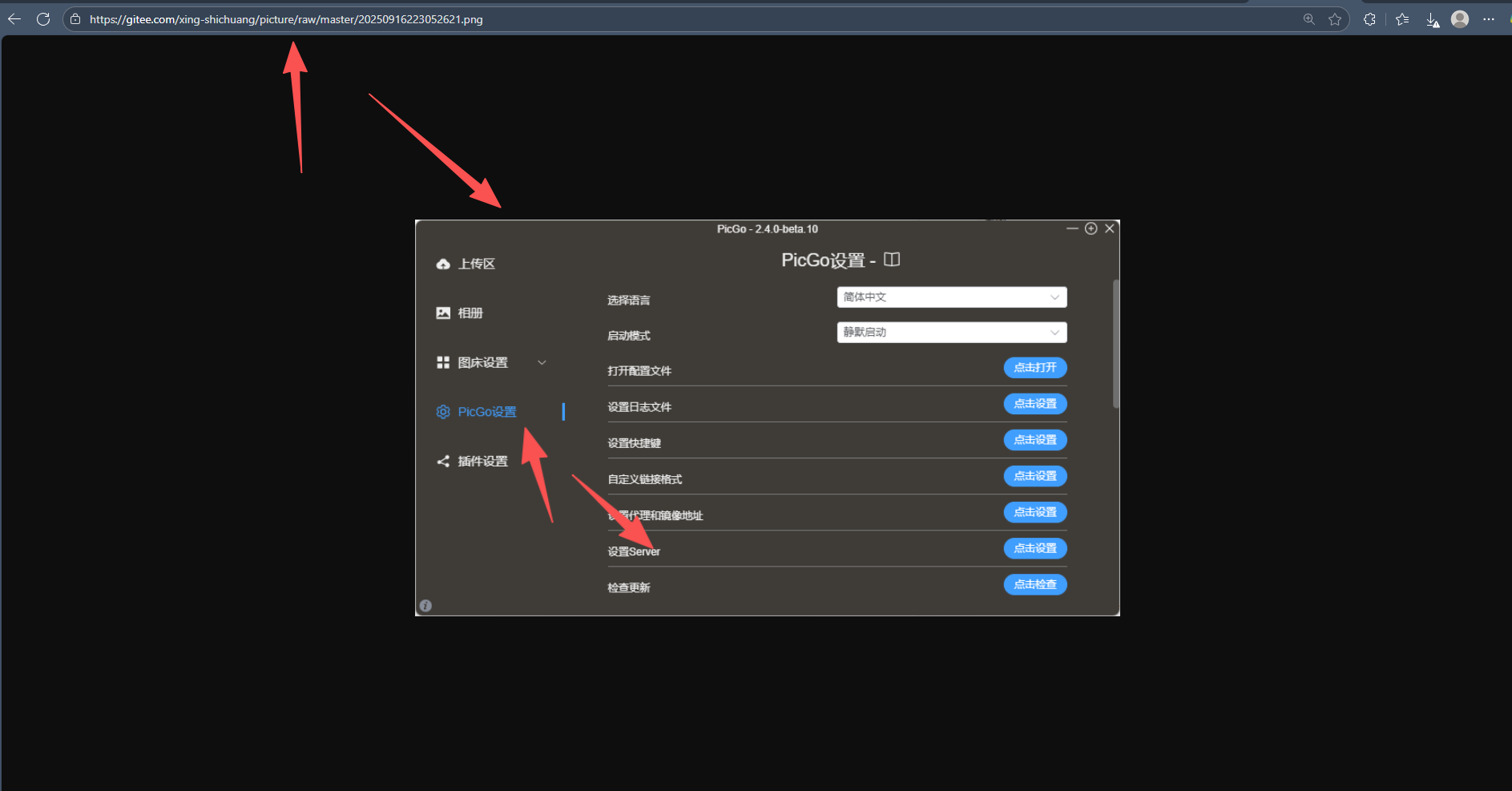The image size is (1512, 791).
Task: Open the 简体中文 language dropdown
Action: click(952, 297)
